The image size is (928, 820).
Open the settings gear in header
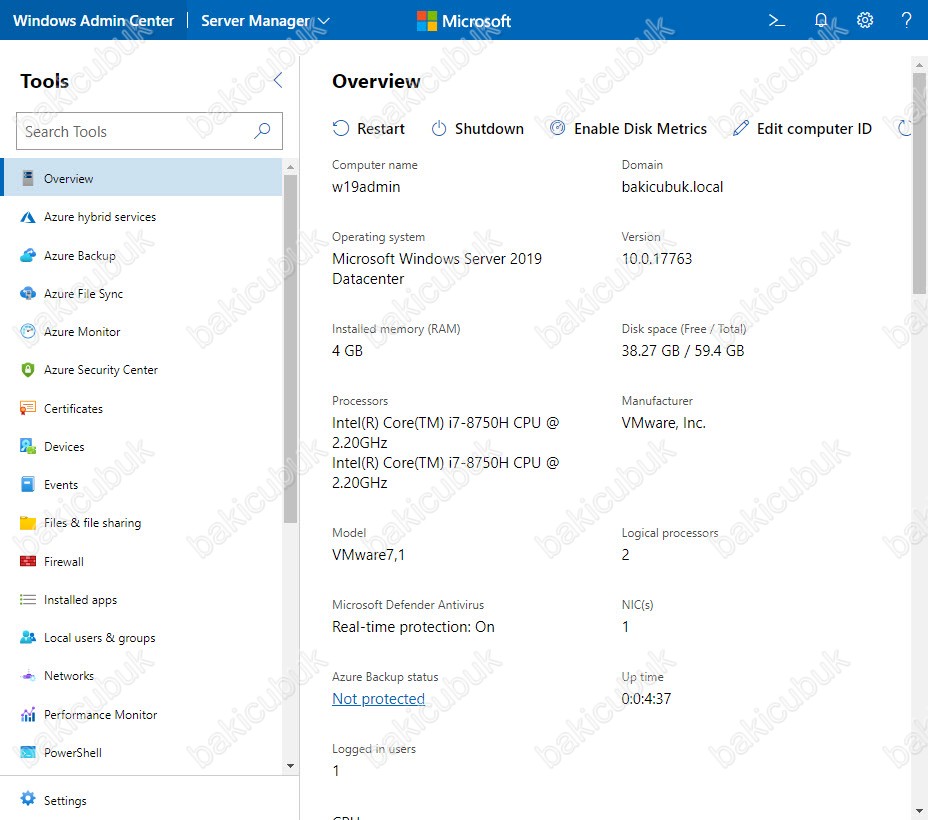[x=865, y=20]
